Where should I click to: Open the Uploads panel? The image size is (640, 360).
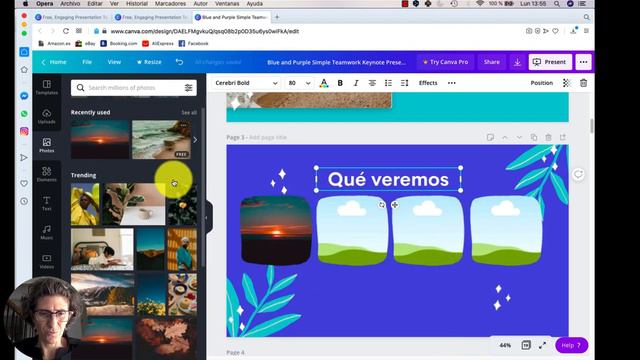click(x=47, y=116)
